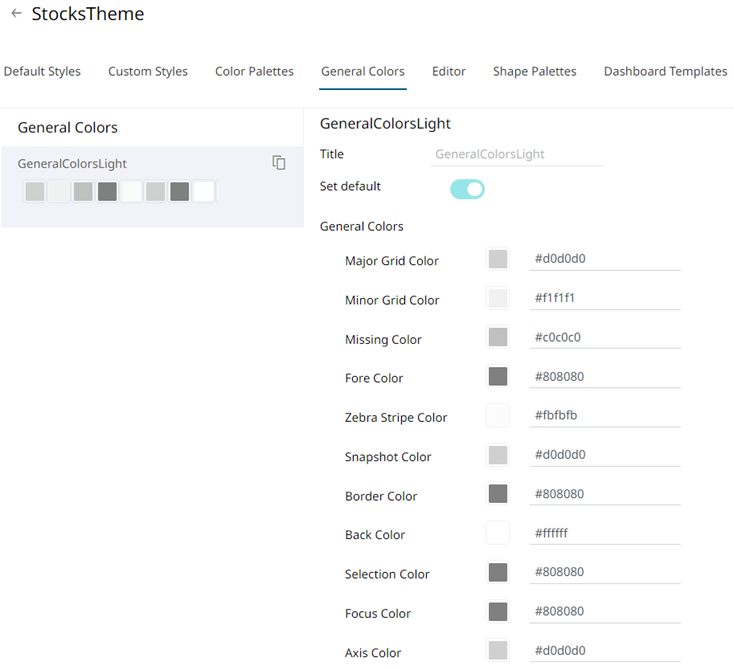The width and height of the screenshot is (734, 670).
Task: Select the Shape Palettes tab
Action: tap(534, 72)
